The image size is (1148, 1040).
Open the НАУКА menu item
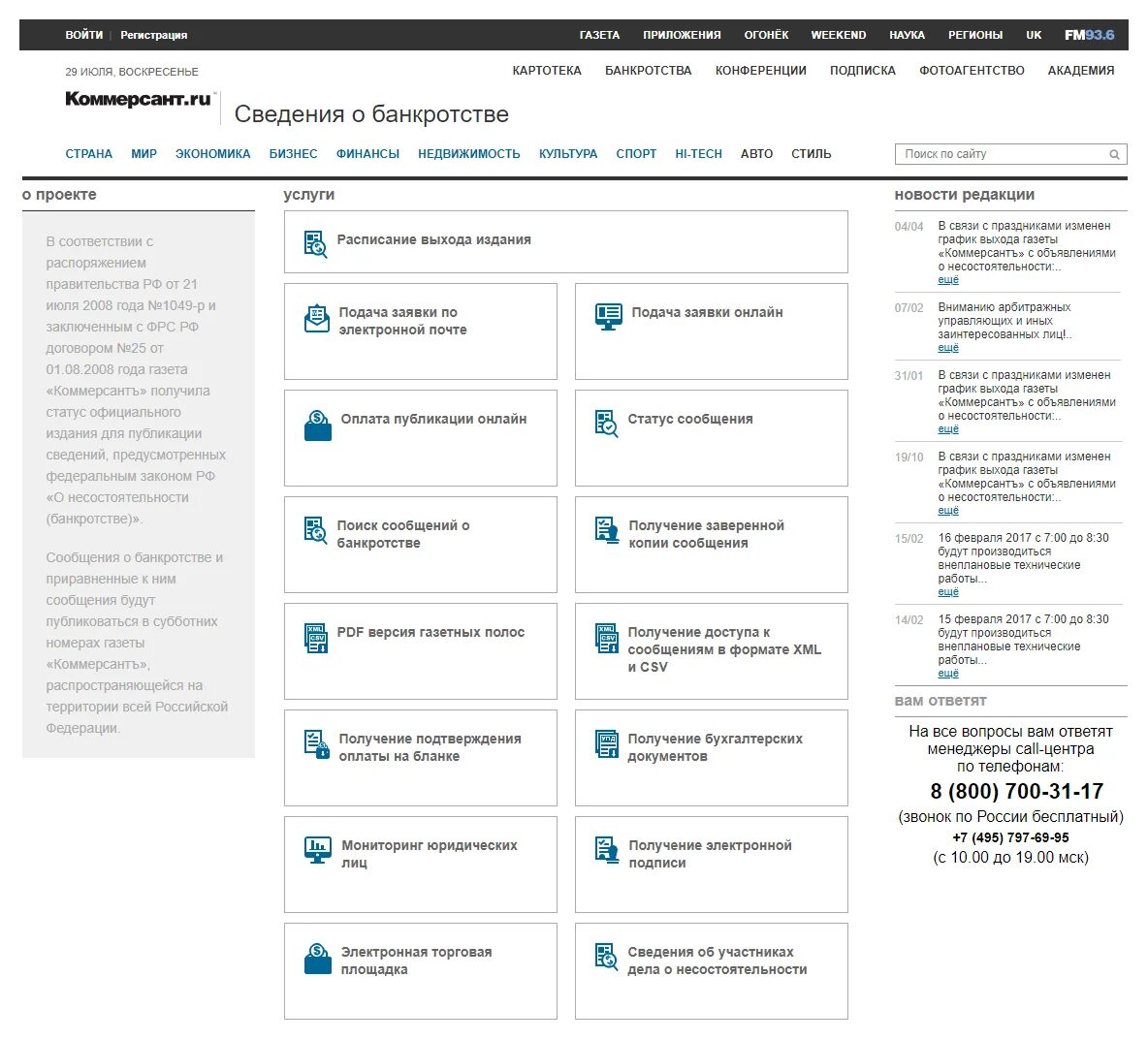coord(908,35)
